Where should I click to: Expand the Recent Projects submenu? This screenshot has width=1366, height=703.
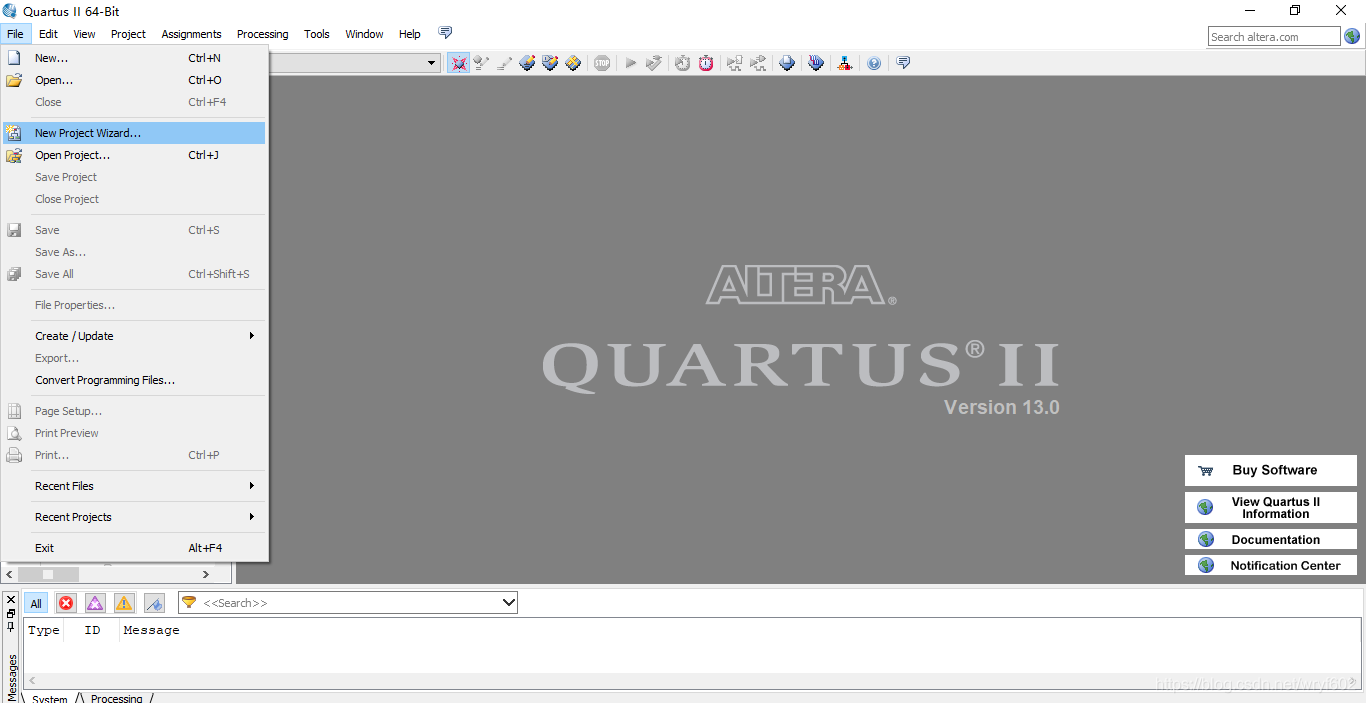coord(135,517)
